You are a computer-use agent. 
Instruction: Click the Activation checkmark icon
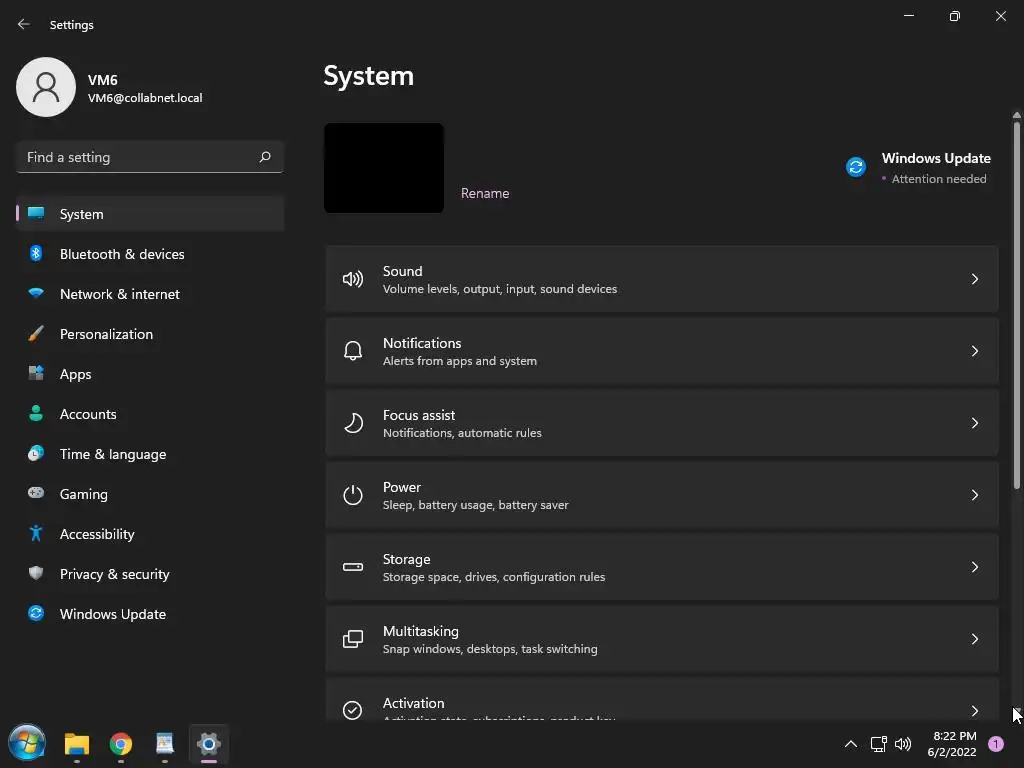click(353, 710)
